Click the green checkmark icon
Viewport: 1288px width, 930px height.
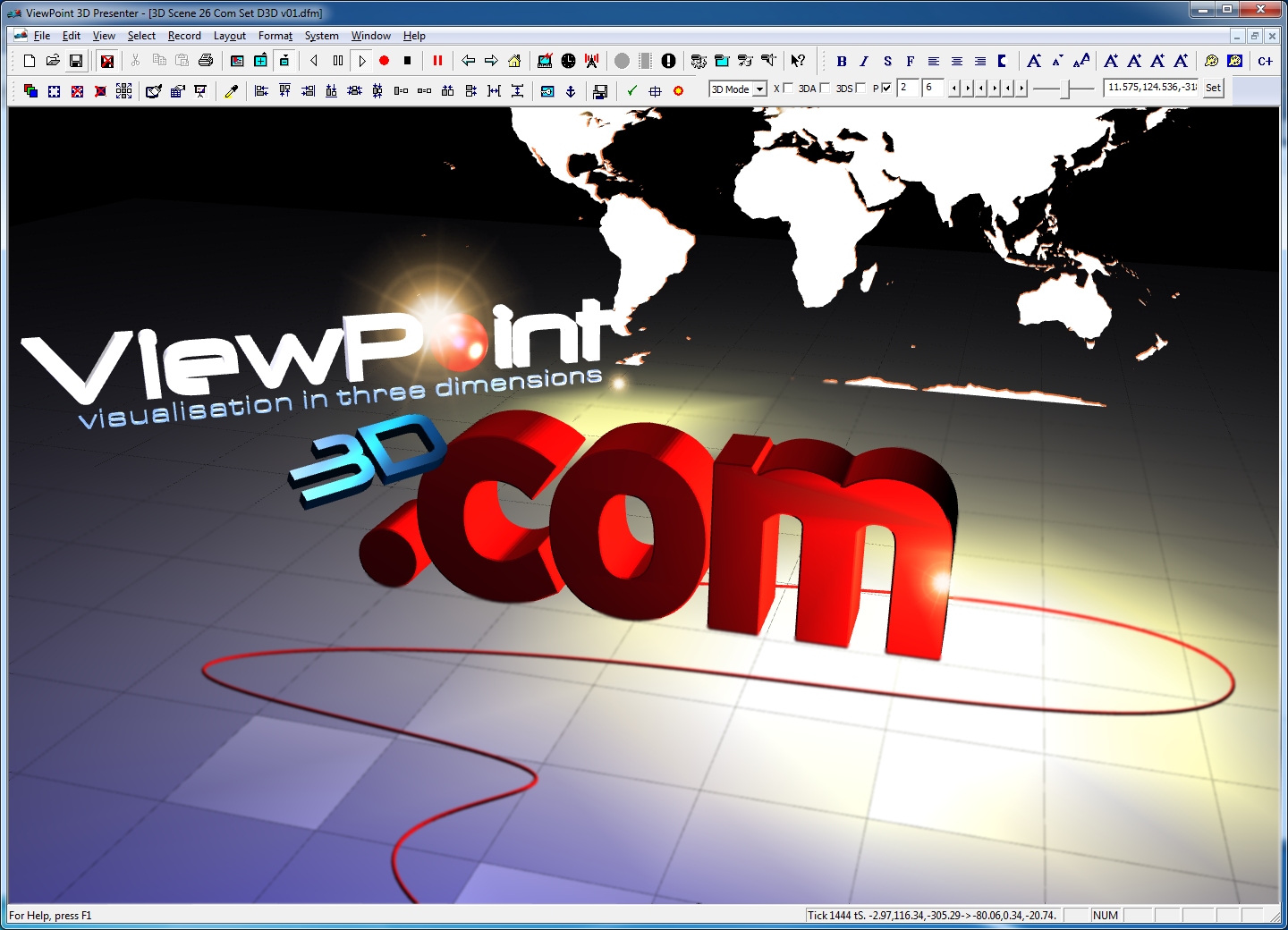632,91
